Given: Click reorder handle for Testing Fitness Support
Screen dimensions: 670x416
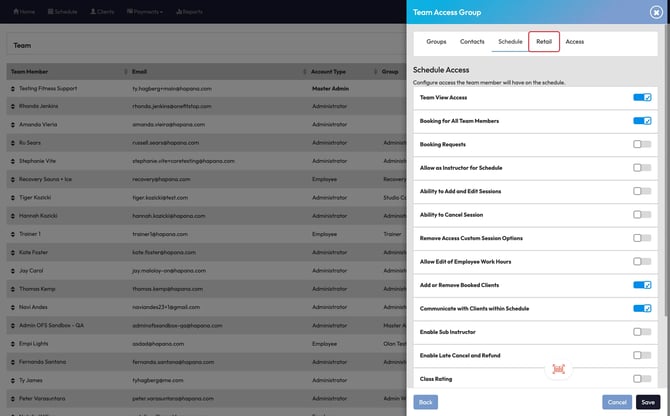Looking at the screenshot, I should pos(14,89).
